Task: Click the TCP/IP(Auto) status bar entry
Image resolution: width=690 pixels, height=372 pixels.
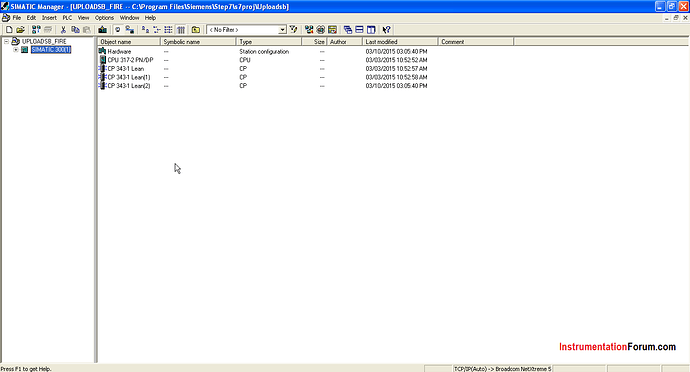Action: (502, 369)
